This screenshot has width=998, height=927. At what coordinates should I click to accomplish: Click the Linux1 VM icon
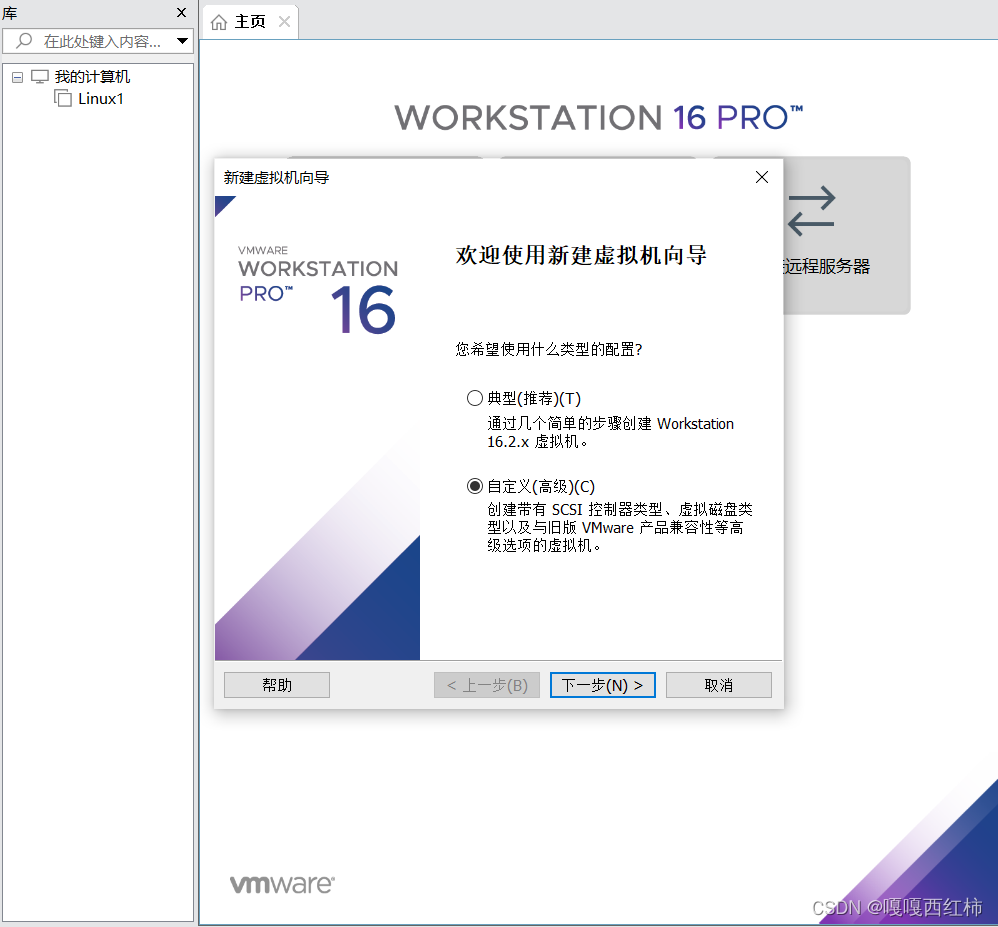point(63,98)
